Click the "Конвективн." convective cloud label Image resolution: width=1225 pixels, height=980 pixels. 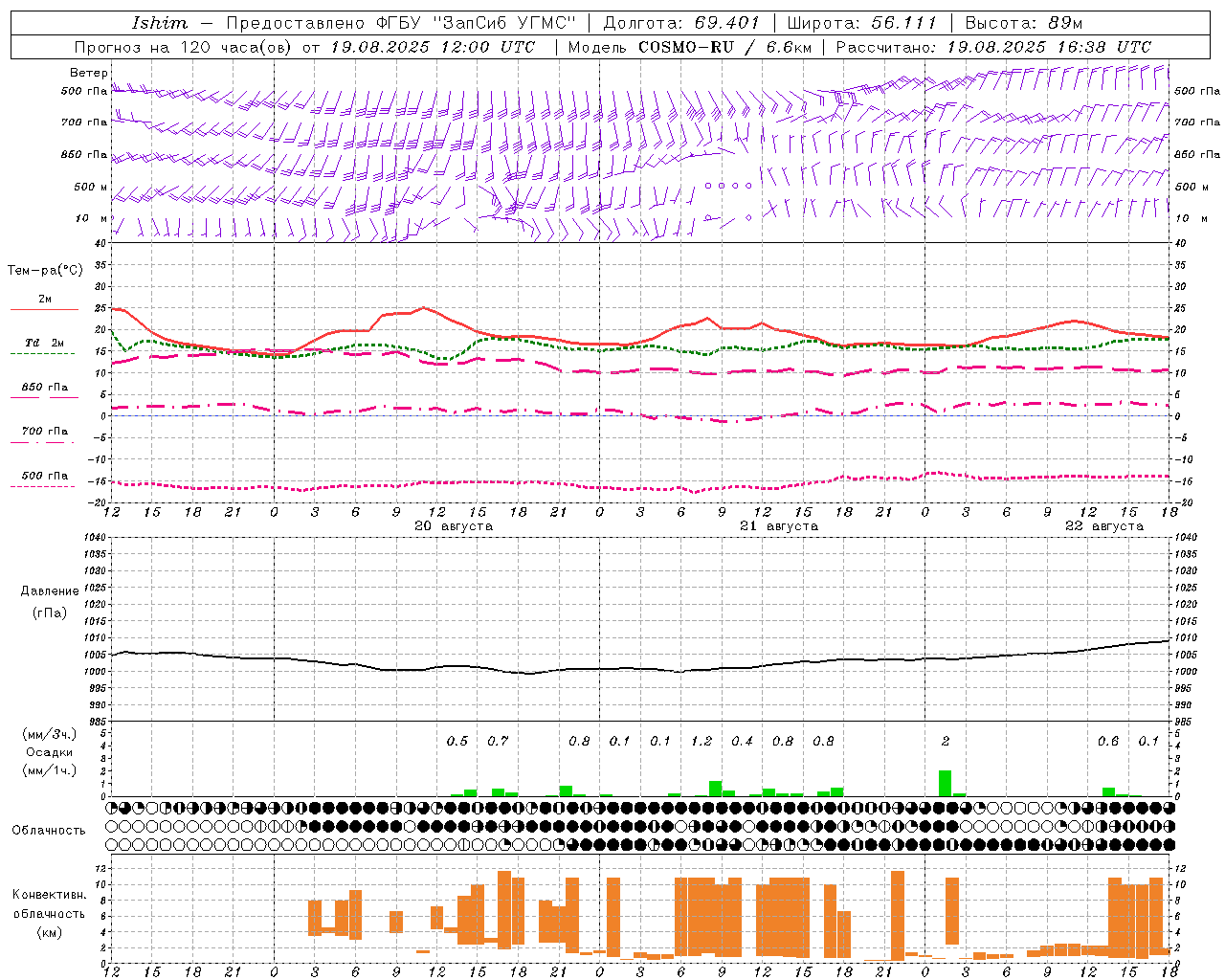50,895
